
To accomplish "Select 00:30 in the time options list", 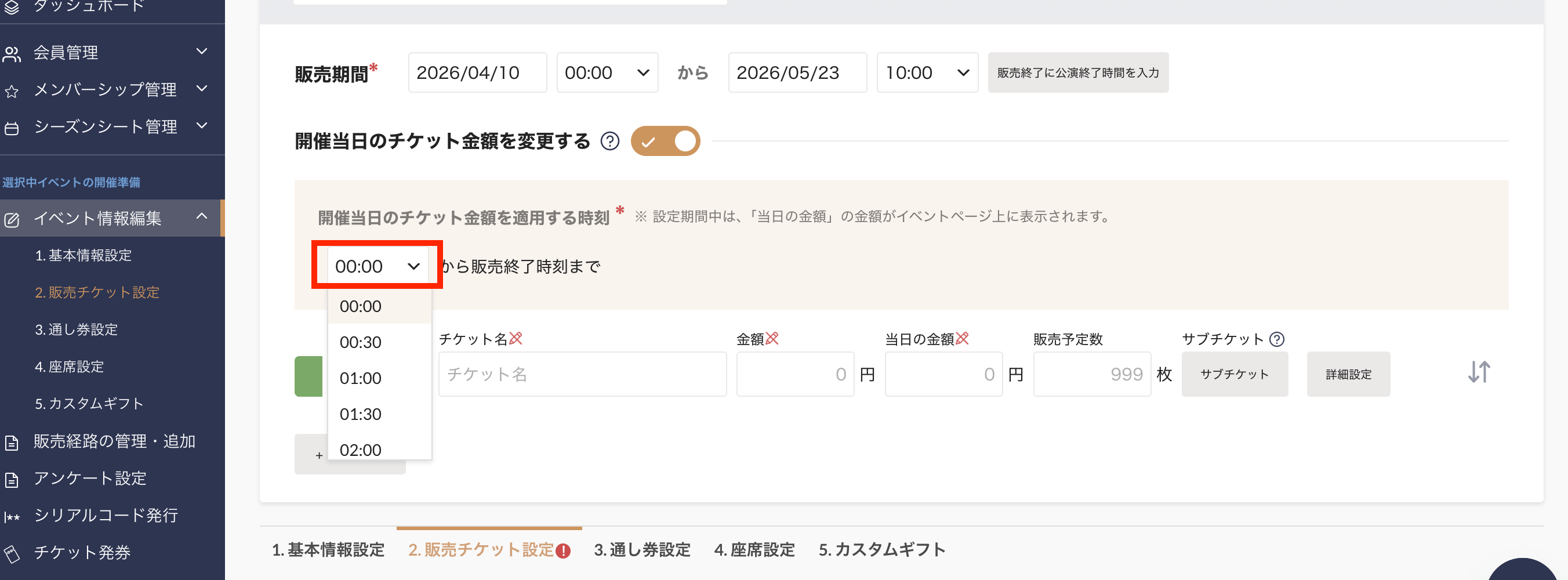I will tap(360, 342).
